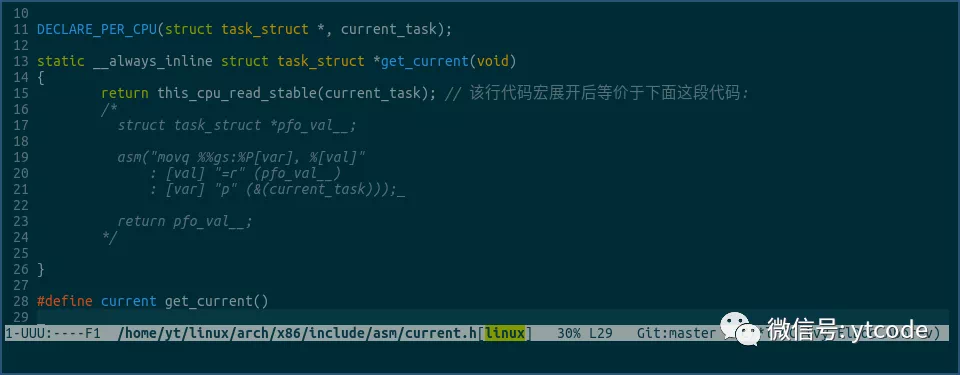Click the file path current.h in mode line

pyautogui.click(x=296, y=333)
